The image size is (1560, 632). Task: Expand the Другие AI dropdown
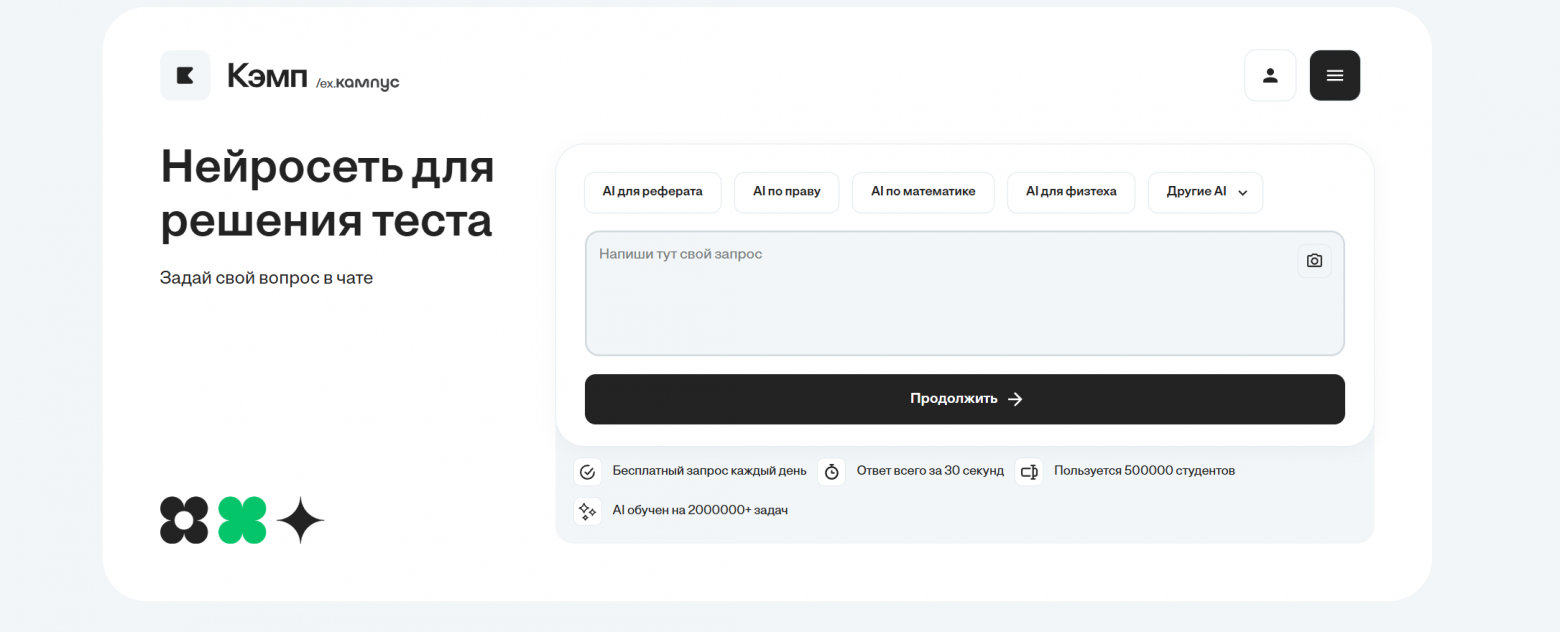(x=1205, y=192)
